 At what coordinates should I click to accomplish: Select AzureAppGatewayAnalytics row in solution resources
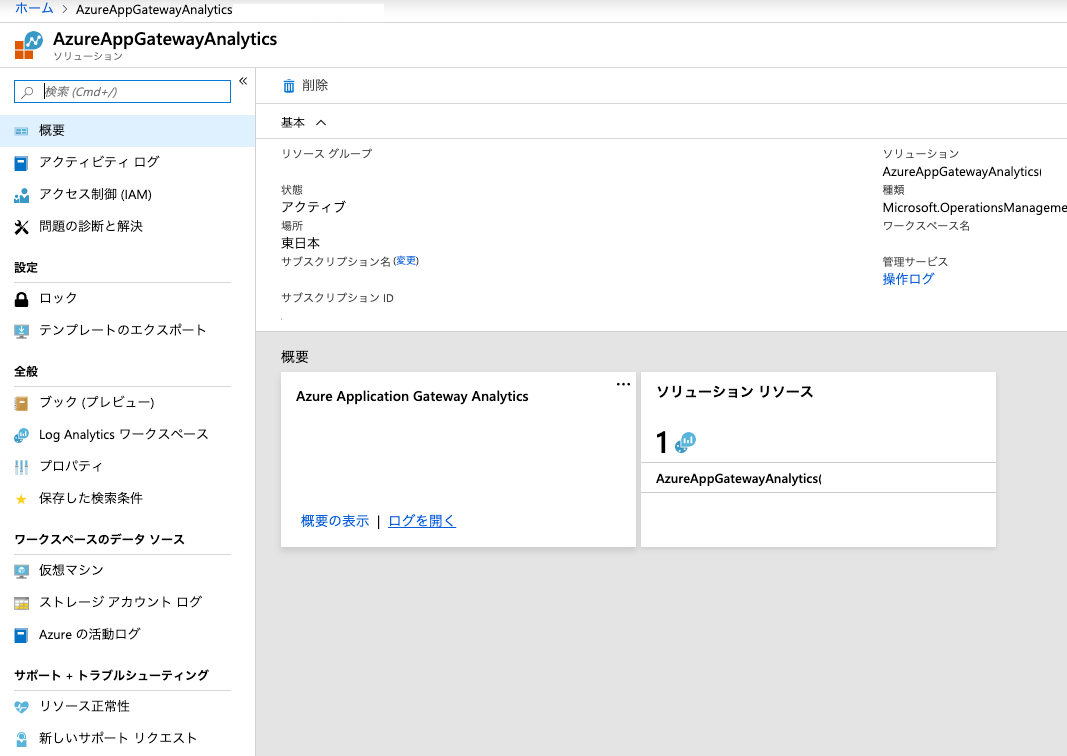818,478
